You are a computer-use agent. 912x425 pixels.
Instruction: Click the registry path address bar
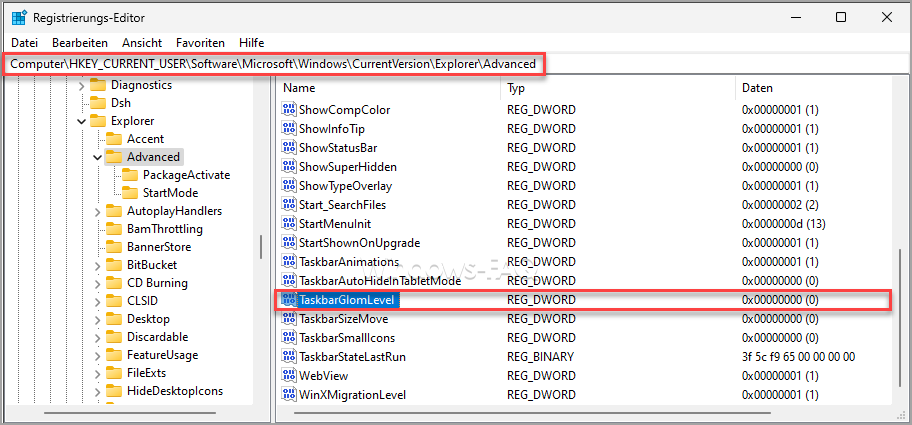click(456, 64)
